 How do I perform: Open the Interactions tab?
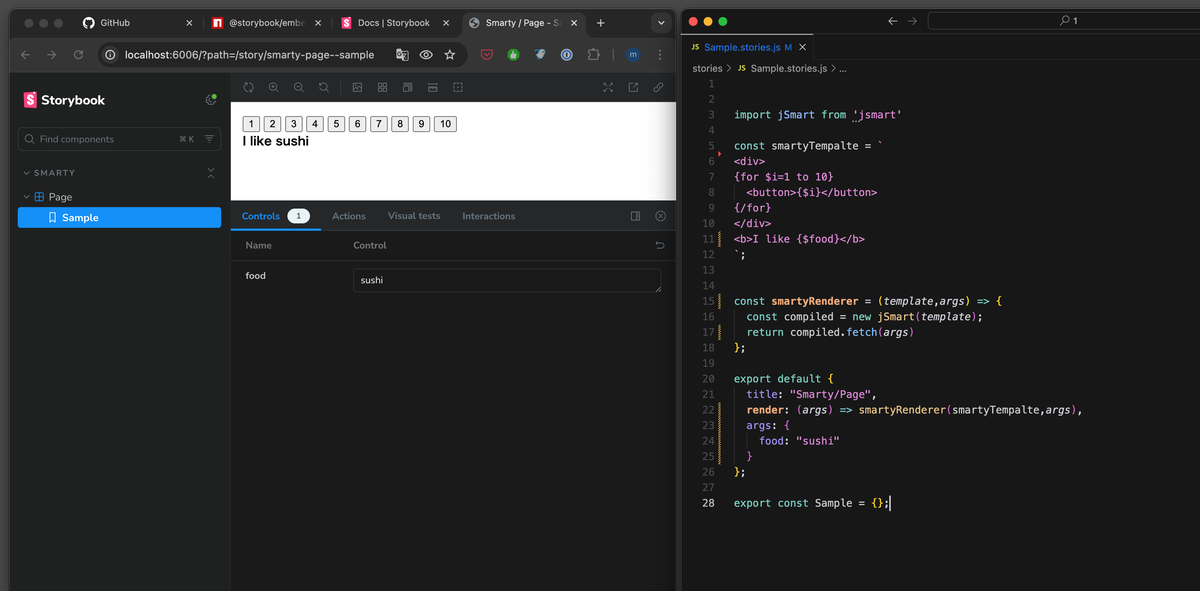[489, 216]
